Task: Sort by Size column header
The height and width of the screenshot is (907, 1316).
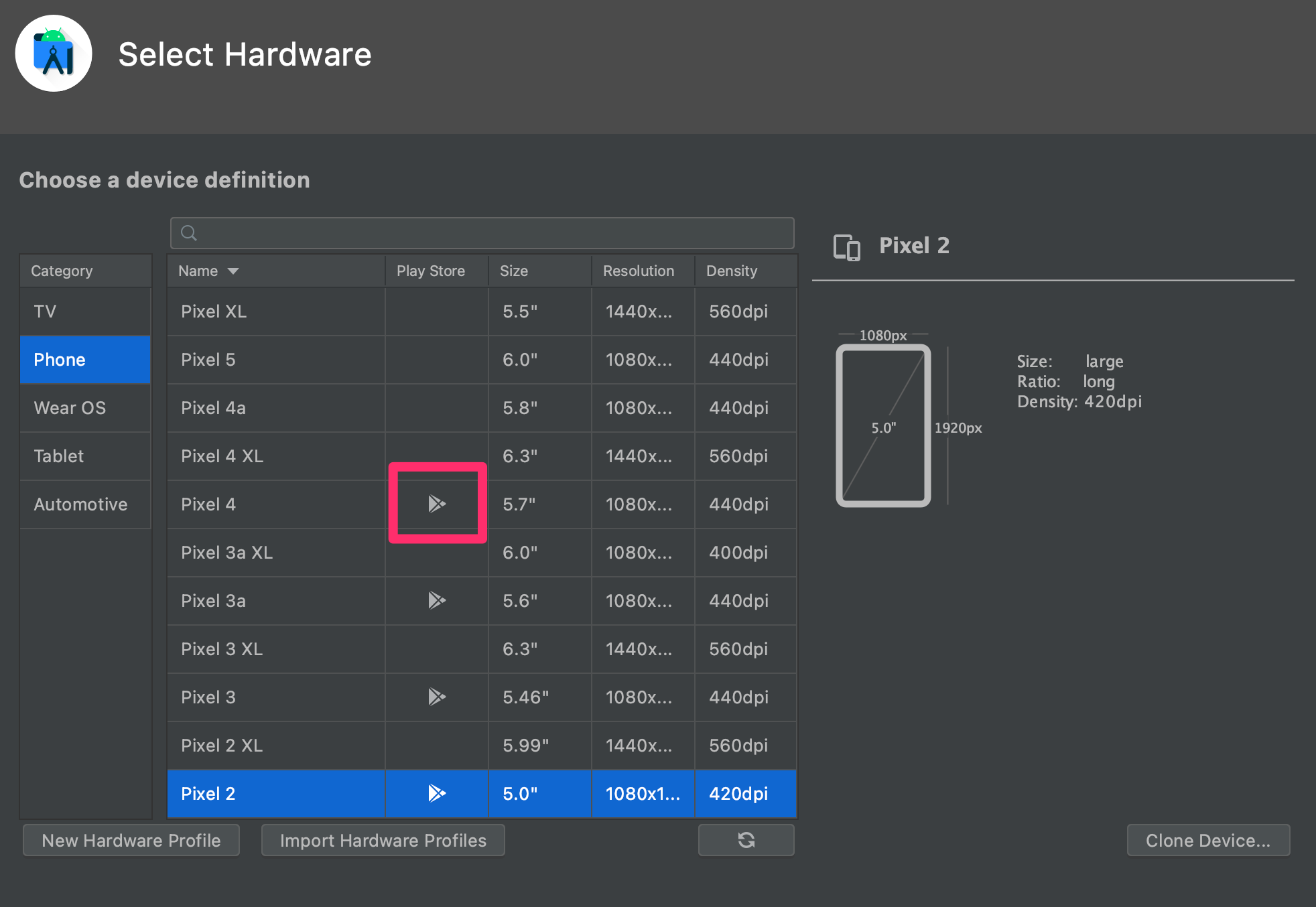Action: click(x=540, y=271)
